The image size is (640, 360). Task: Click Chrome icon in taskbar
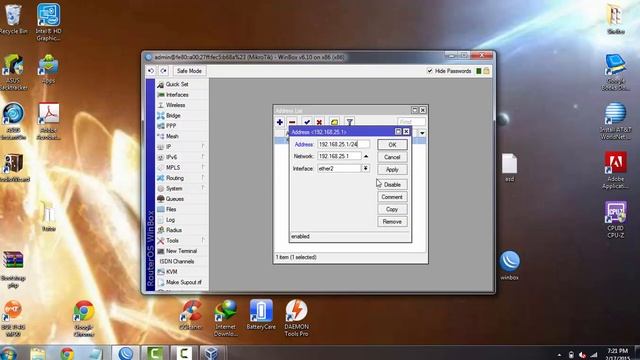pyautogui.click(x=67, y=353)
